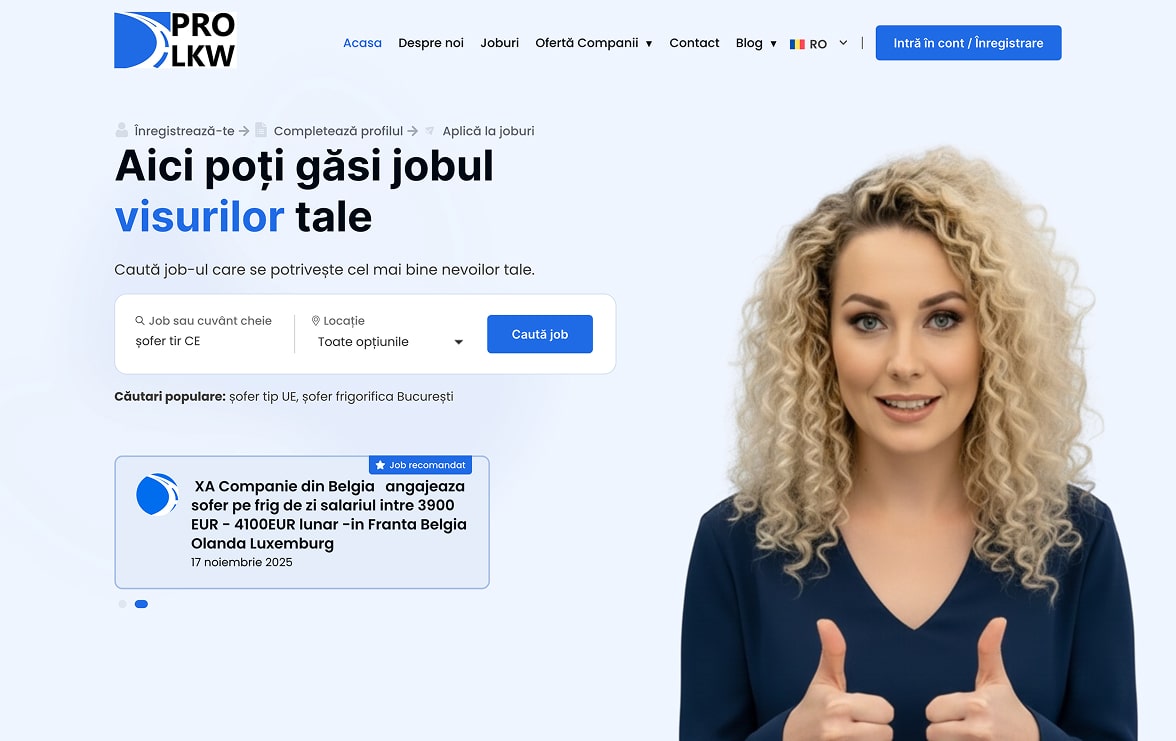Viewport: 1176px width, 741px height.
Task: Click the company logo in the job card
Action: [157, 494]
